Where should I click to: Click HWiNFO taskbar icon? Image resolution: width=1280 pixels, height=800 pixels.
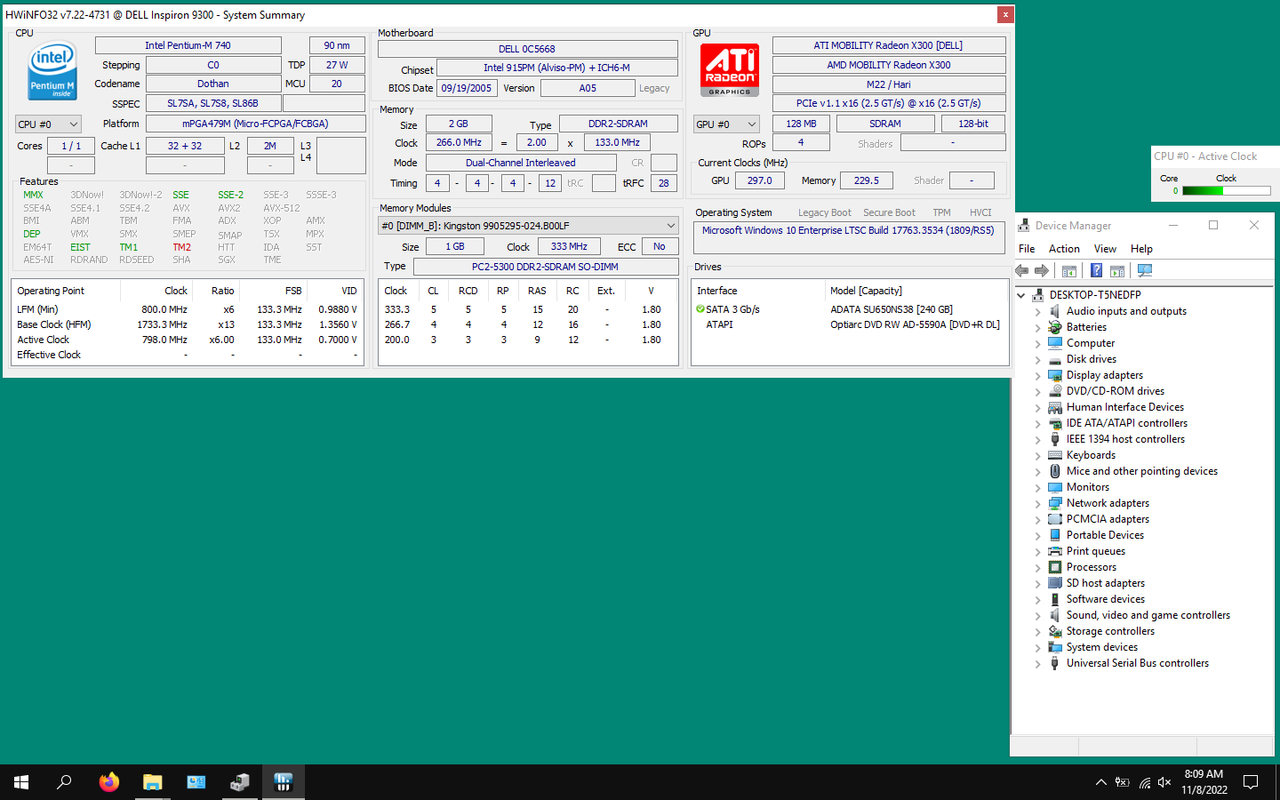(x=283, y=782)
